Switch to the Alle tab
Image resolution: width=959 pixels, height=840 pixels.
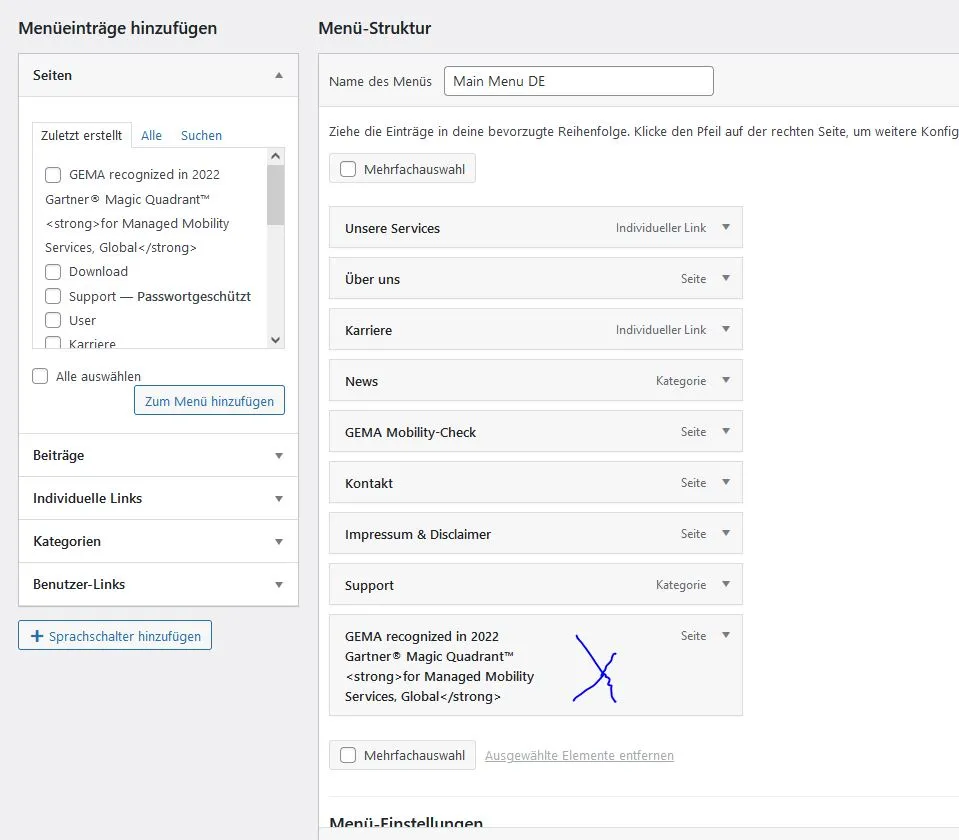[x=151, y=135]
